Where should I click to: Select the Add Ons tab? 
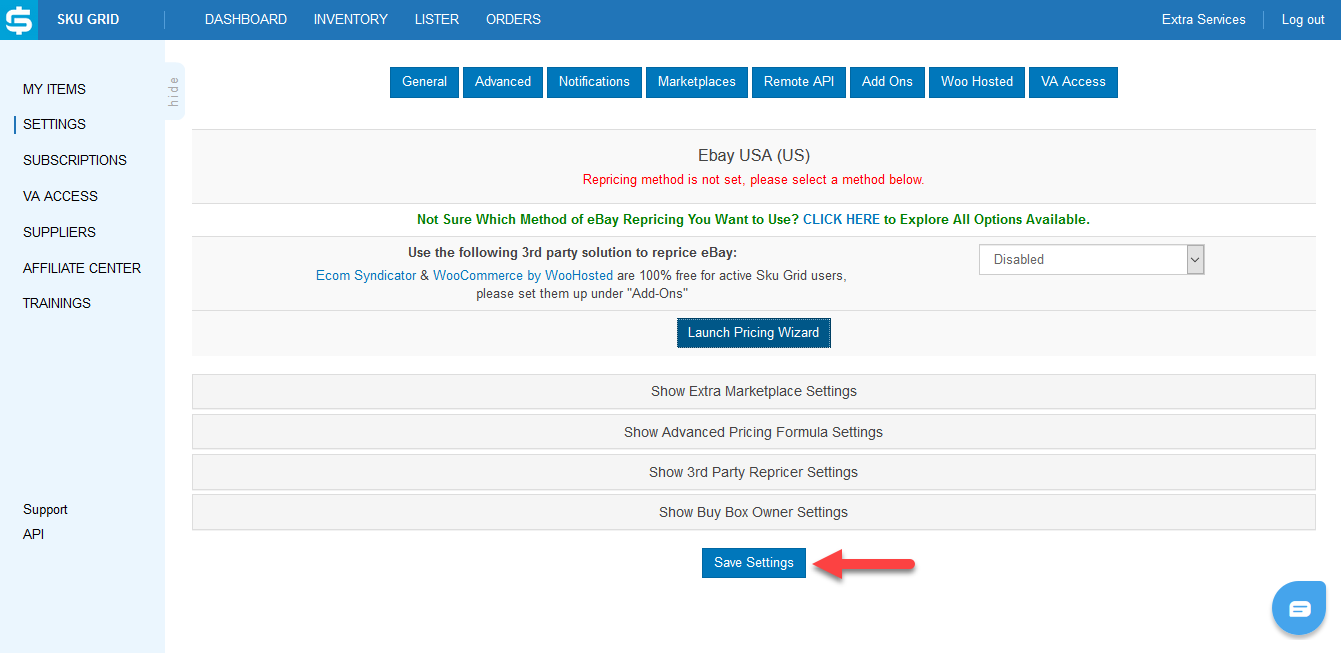click(x=887, y=82)
